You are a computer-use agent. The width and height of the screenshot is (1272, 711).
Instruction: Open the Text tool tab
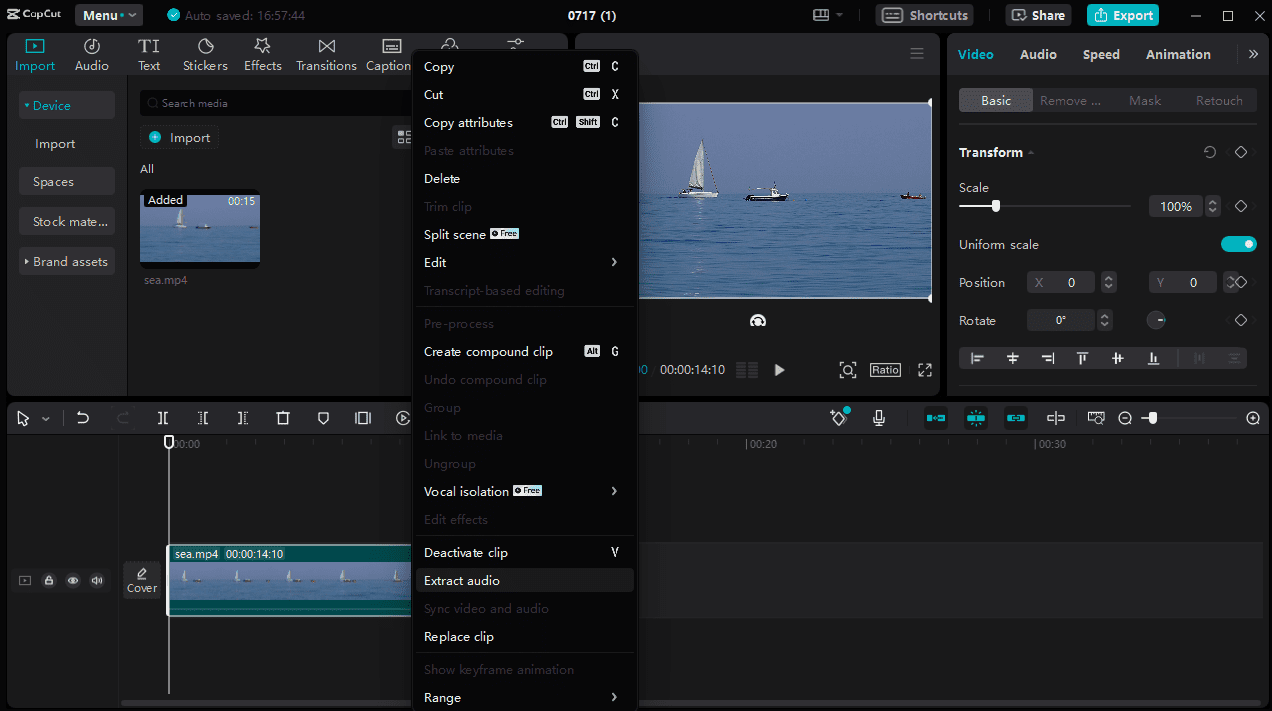pos(149,55)
